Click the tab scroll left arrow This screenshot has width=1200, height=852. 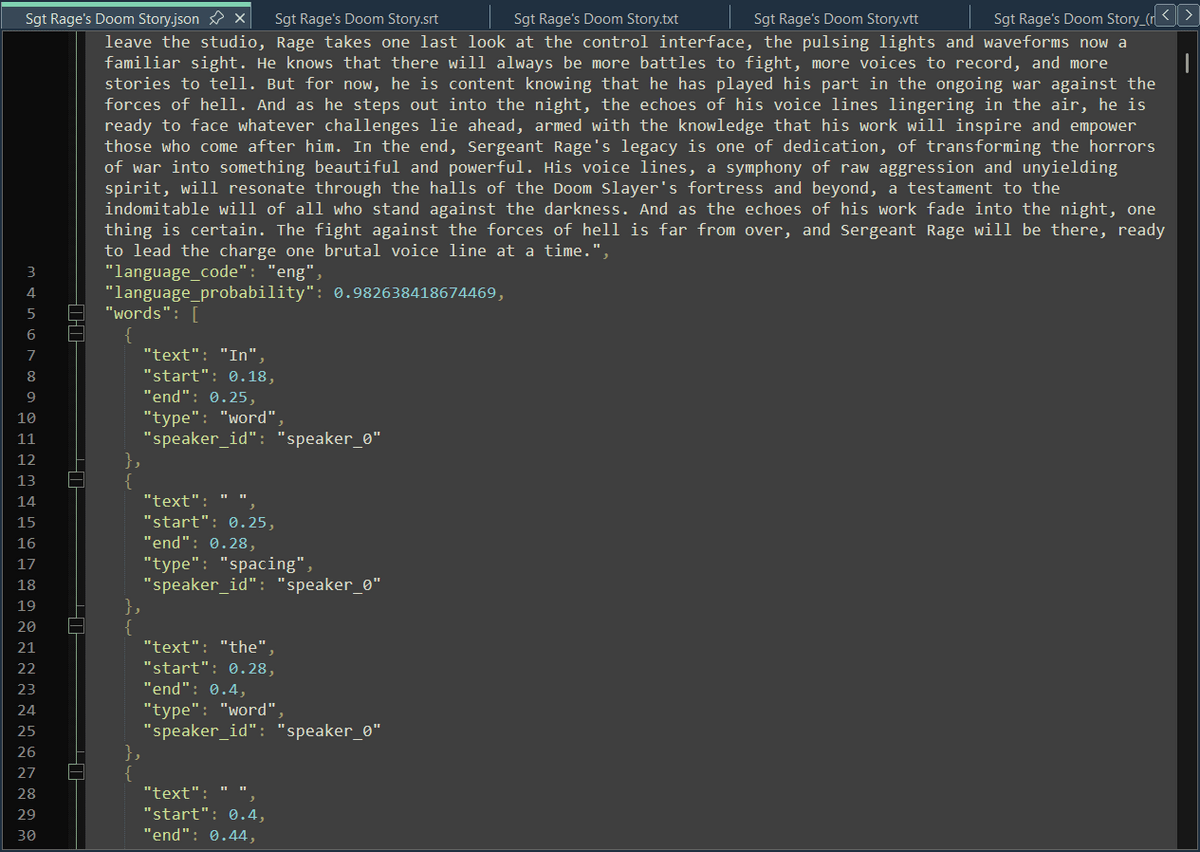point(1164,15)
